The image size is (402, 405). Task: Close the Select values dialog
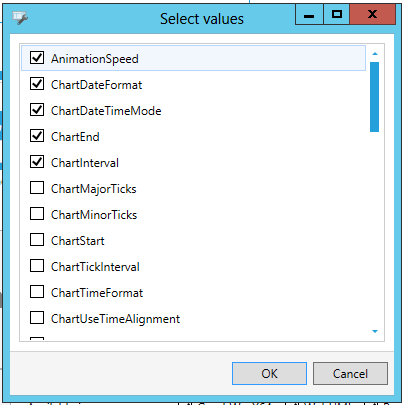(x=373, y=14)
